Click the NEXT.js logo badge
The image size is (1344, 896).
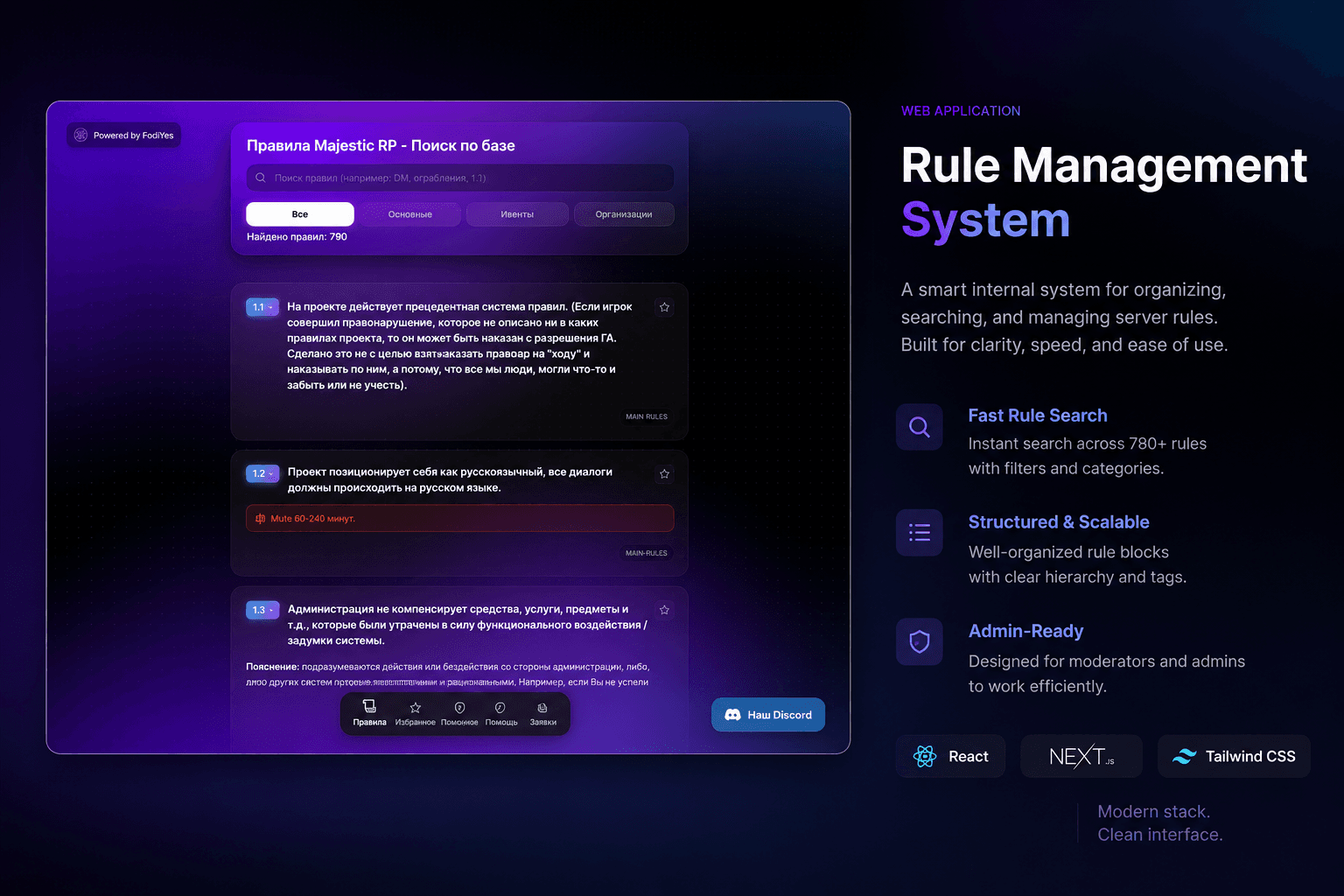(1081, 756)
